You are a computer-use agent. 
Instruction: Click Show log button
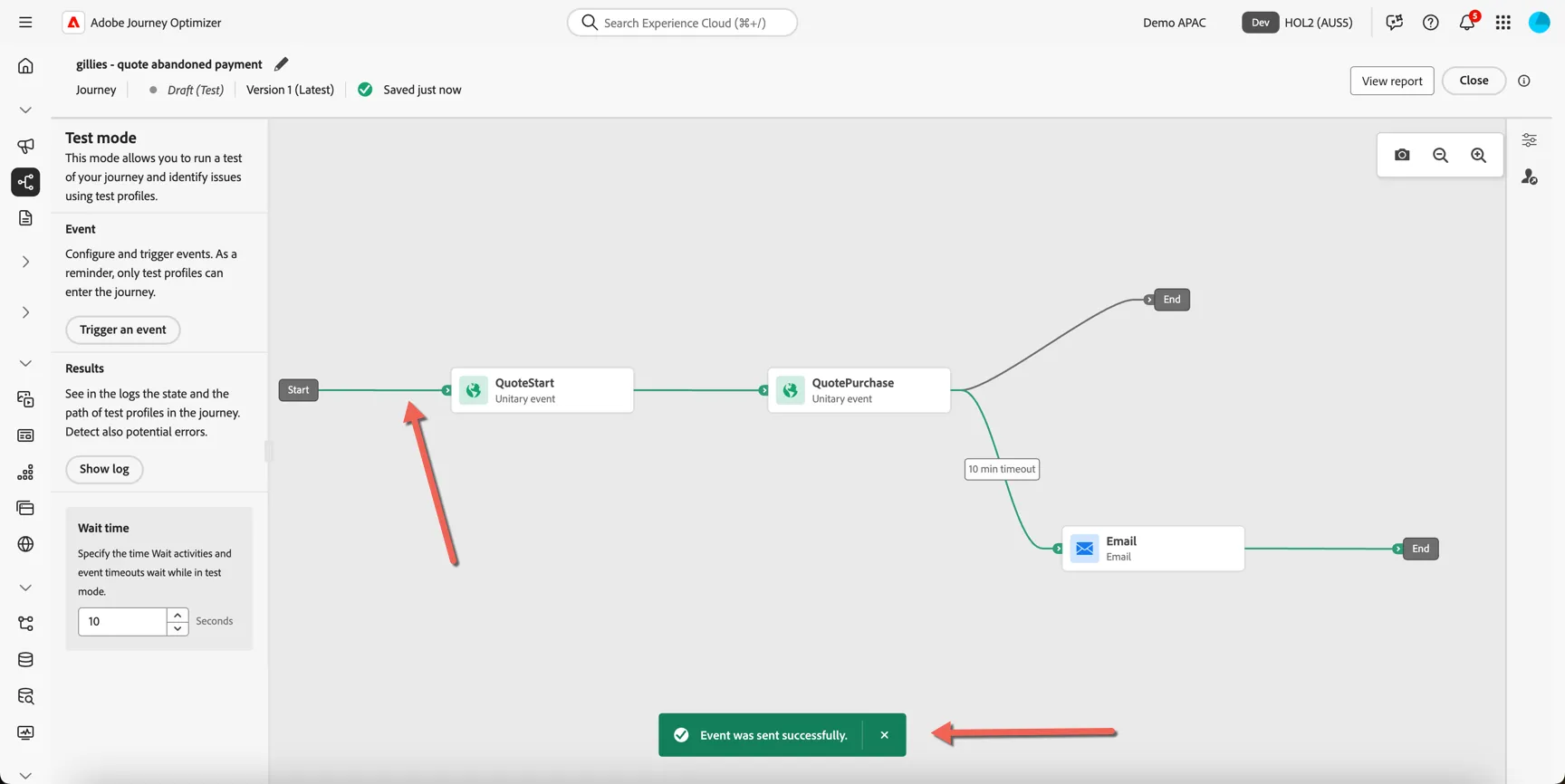(104, 469)
